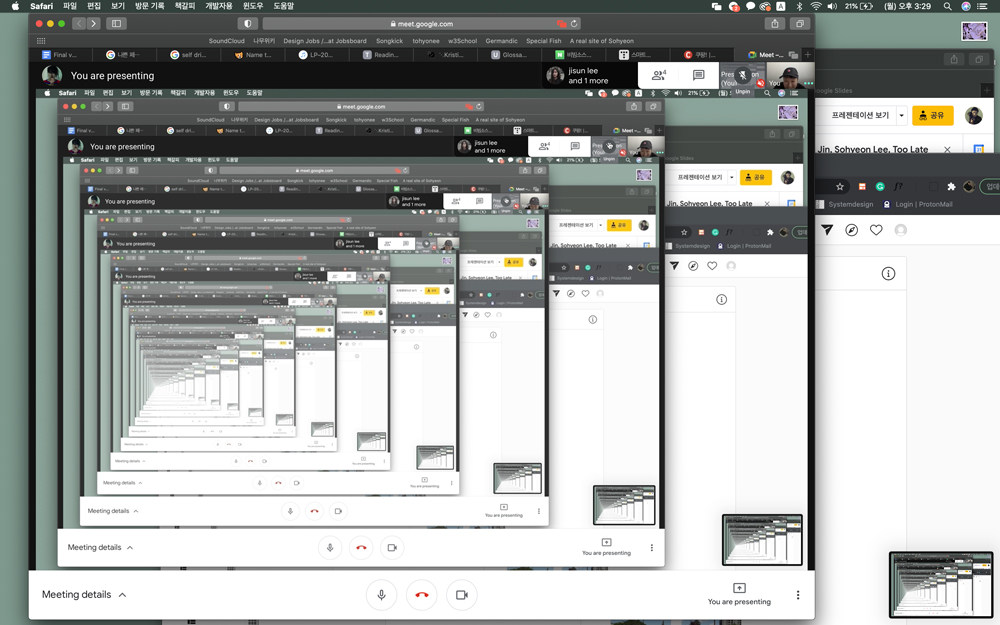
Task: Click the circled info icon on the right
Action: pyautogui.click(x=887, y=273)
